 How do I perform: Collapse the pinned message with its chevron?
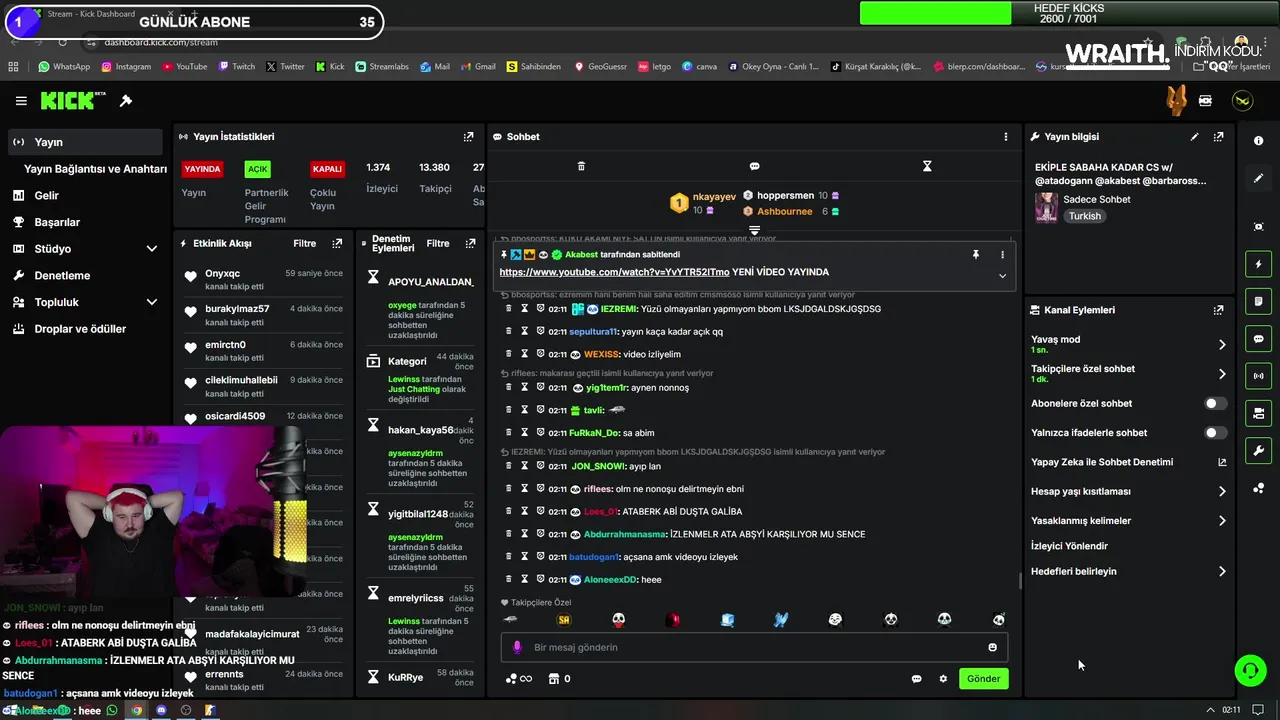[1002, 276]
